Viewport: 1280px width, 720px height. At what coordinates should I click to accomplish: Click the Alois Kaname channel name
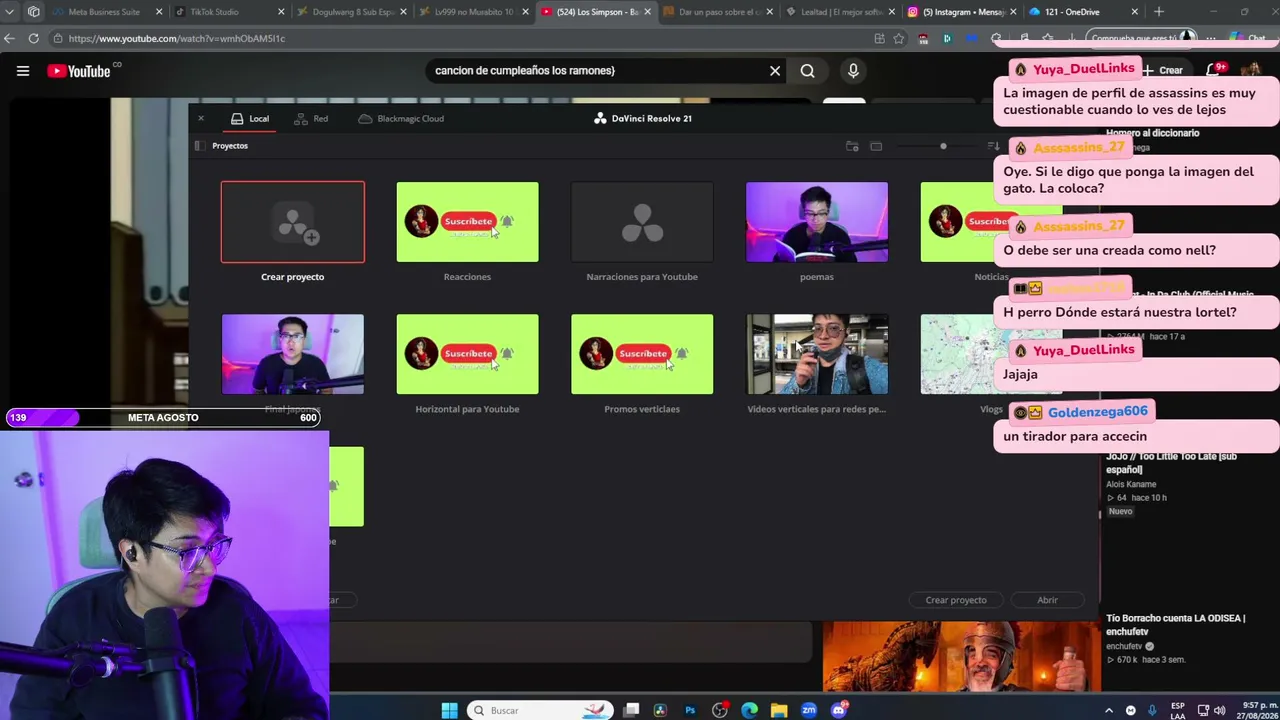[1131, 485]
